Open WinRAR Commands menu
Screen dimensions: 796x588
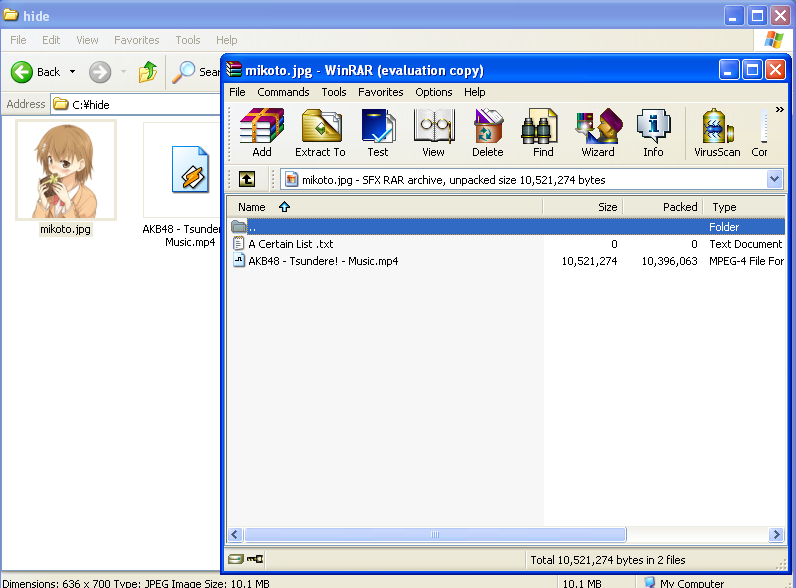click(283, 92)
